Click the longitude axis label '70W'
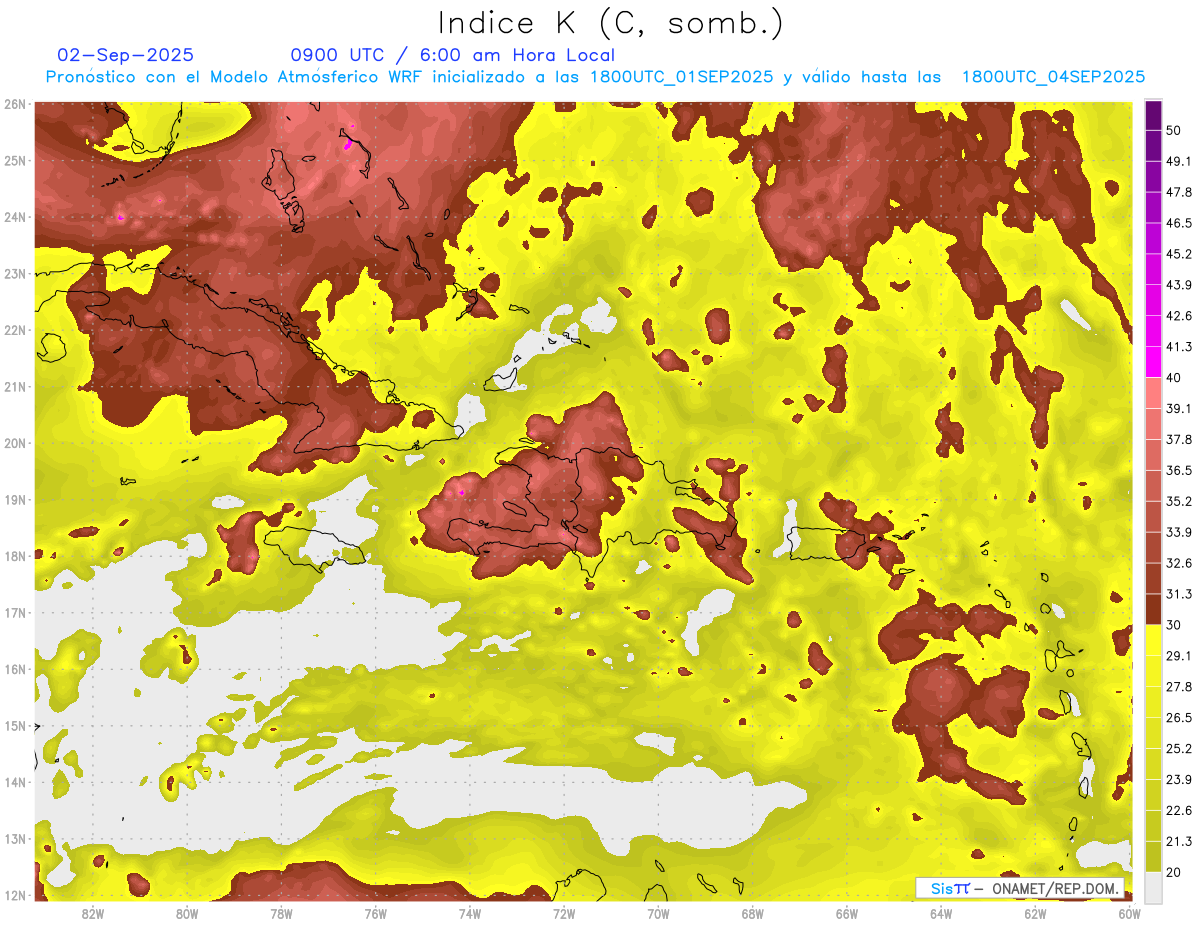 pyautogui.click(x=658, y=914)
